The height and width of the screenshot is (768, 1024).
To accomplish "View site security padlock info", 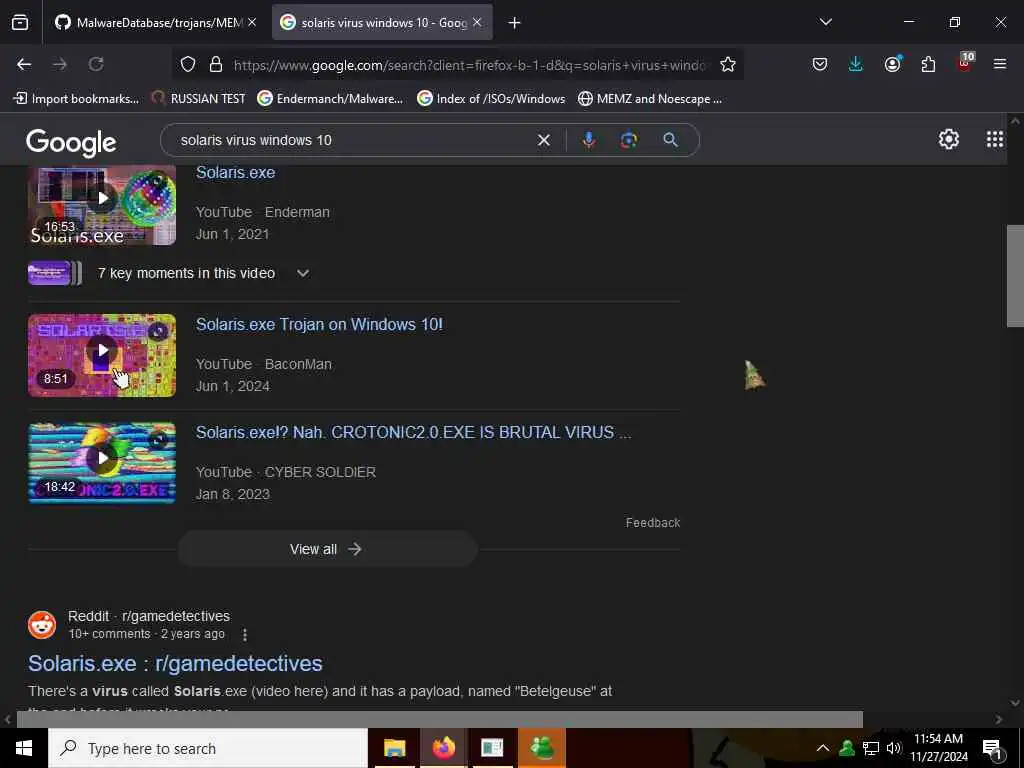I will (216, 64).
